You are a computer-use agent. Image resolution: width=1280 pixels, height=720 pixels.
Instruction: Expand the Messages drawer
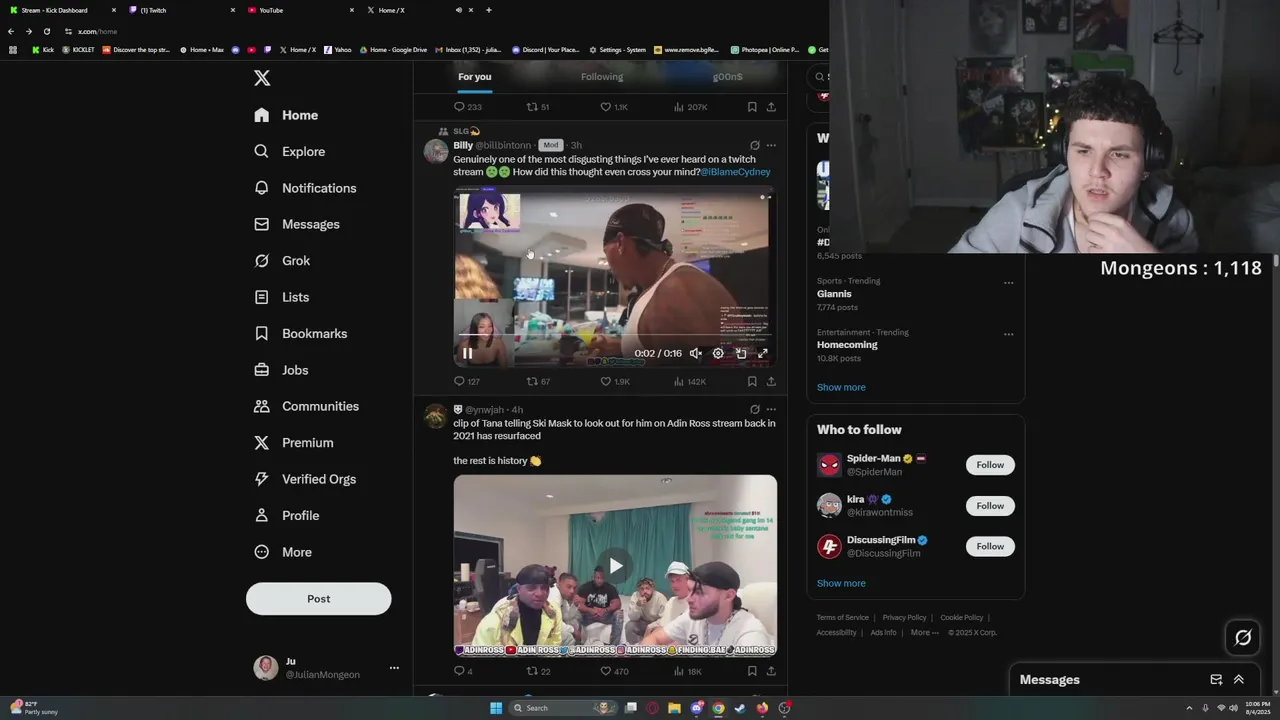point(1238,680)
